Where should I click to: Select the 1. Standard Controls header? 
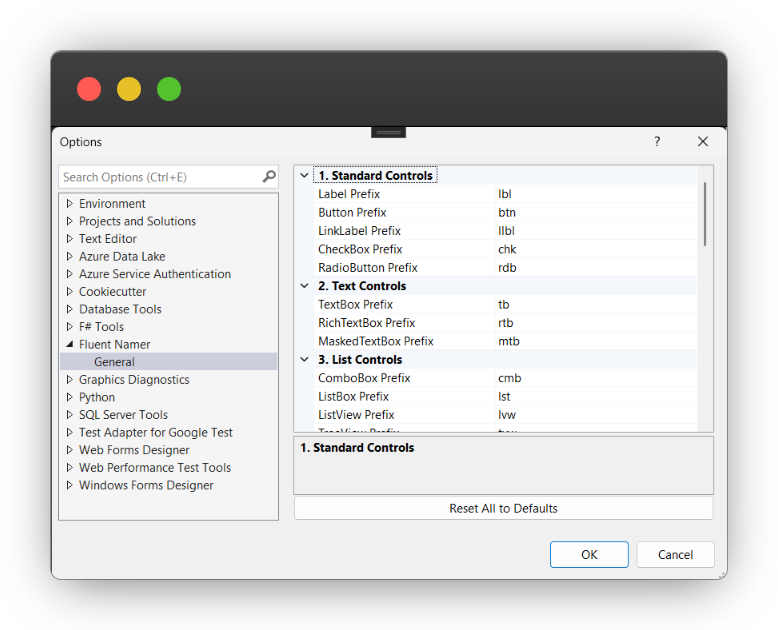376,175
